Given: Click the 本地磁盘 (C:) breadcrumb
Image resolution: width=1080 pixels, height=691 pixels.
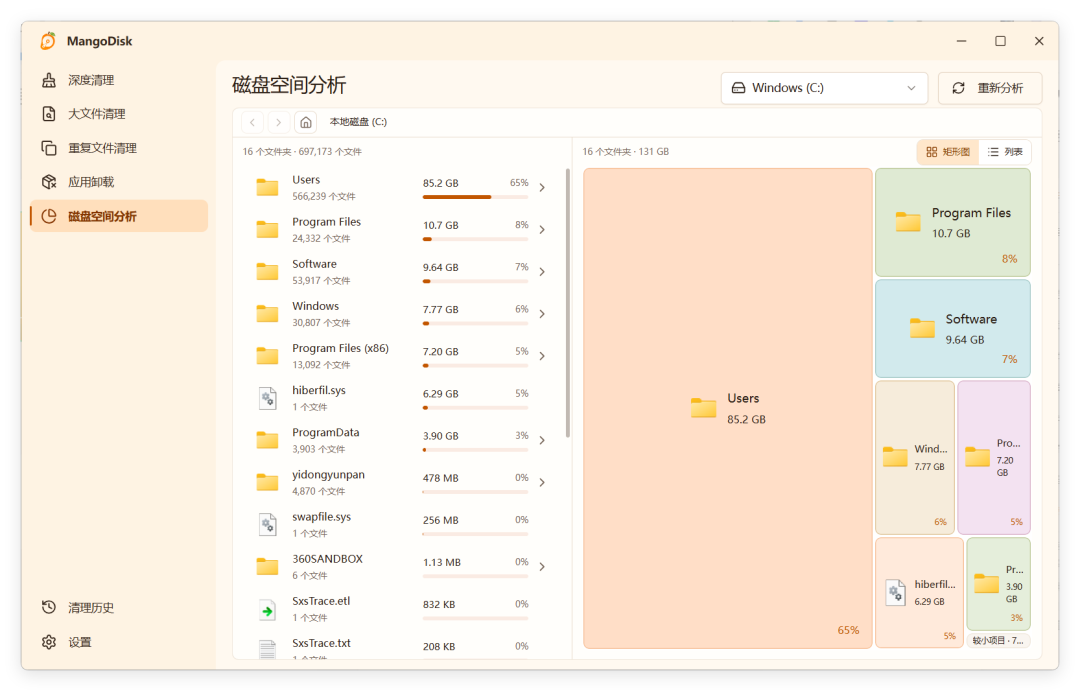Looking at the screenshot, I should pos(358,122).
